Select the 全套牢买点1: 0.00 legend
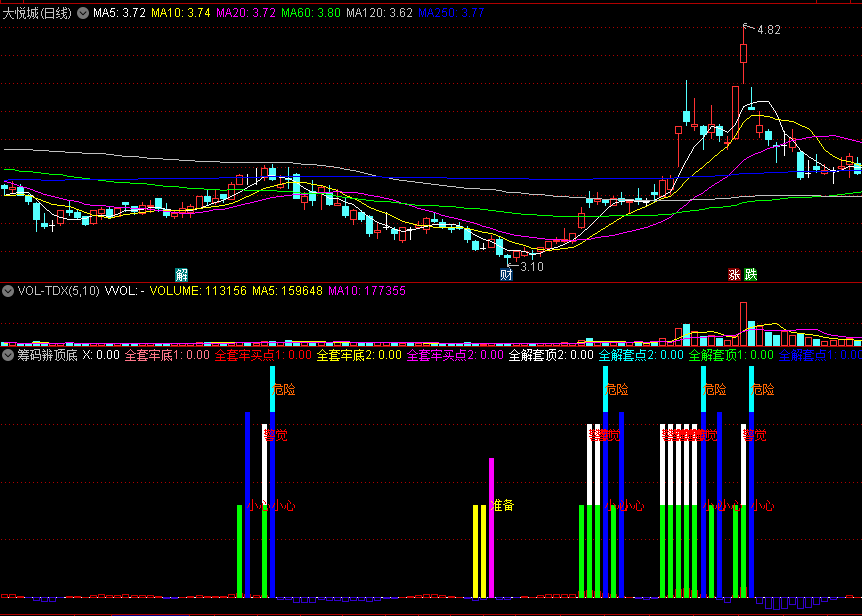This screenshot has width=862, height=616. pos(263,355)
